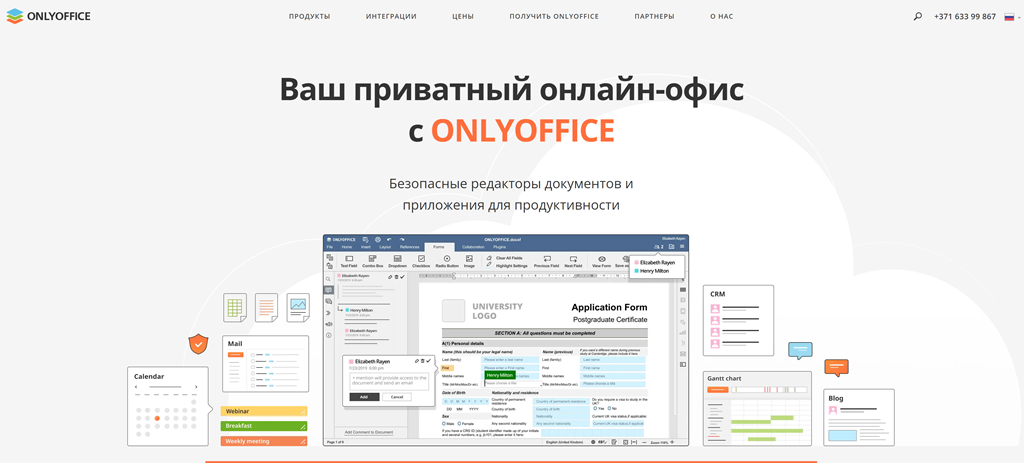Viewport: 1024px width, 463px height.
Task: Go to Previous Field in the editor
Action: coord(547,262)
